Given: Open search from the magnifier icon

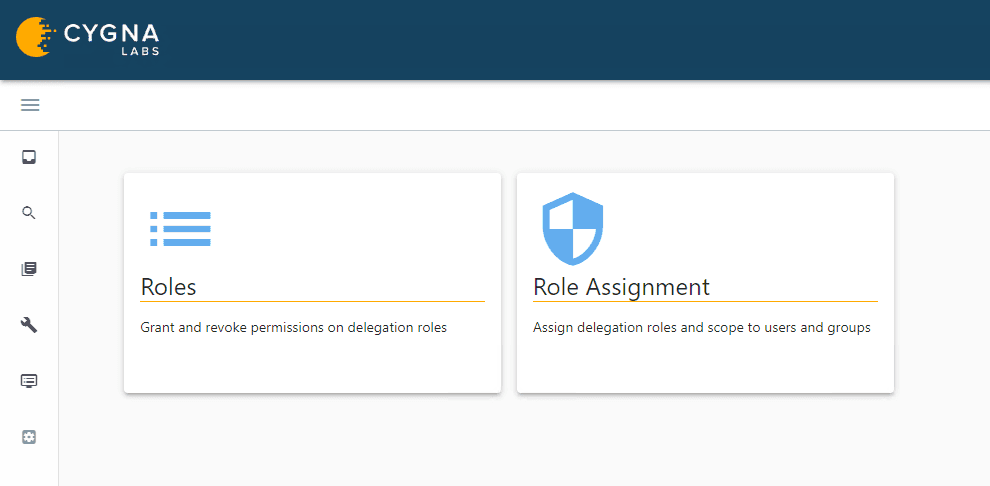Looking at the screenshot, I should click(x=29, y=213).
